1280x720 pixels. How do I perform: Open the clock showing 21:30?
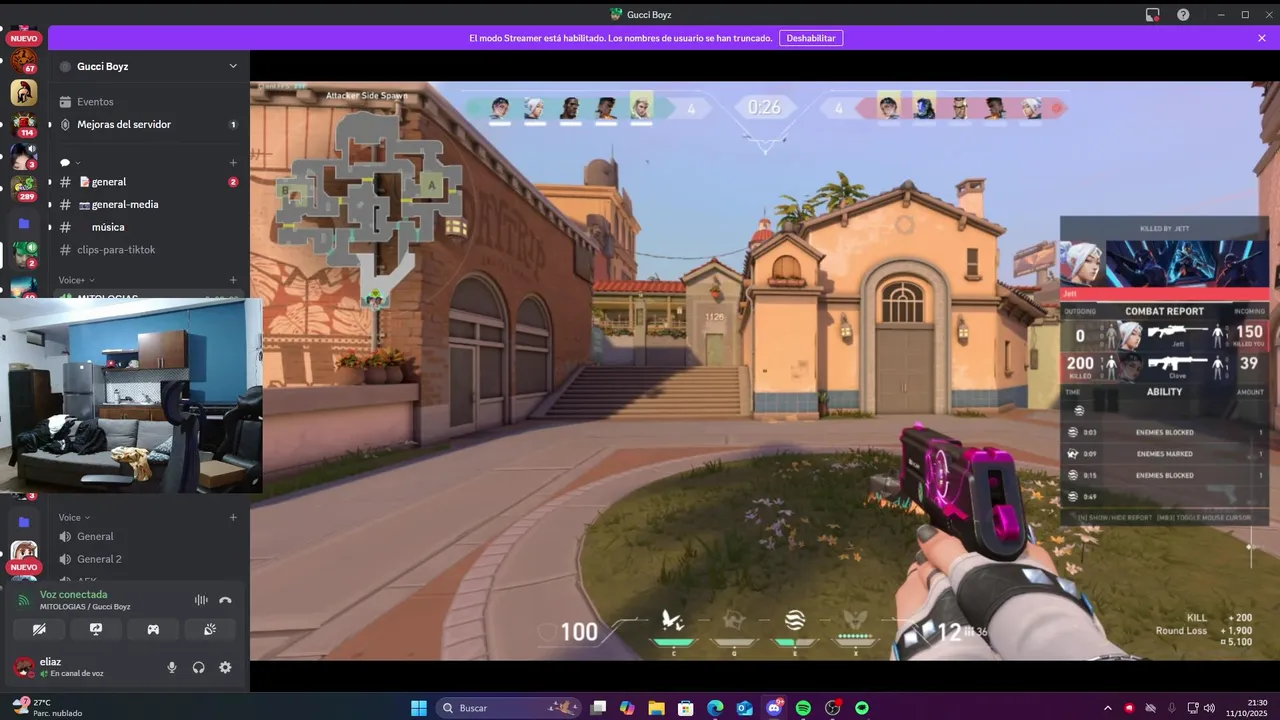1246,708
